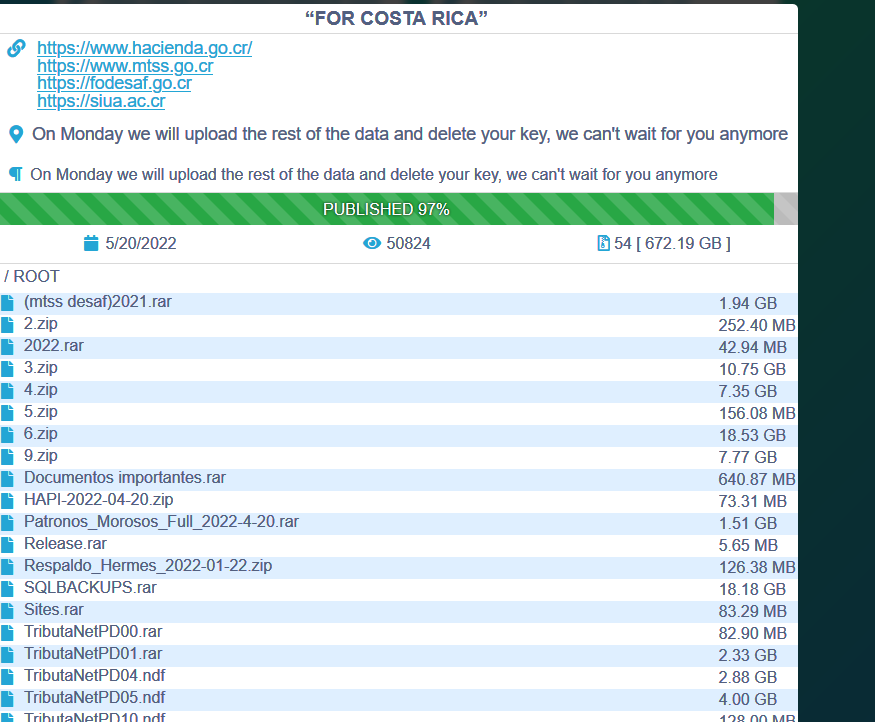Image resolution: width=875 pixels, height=722 pixels.
Task: Select the 4.zip file name
Action: coord(41,390)
